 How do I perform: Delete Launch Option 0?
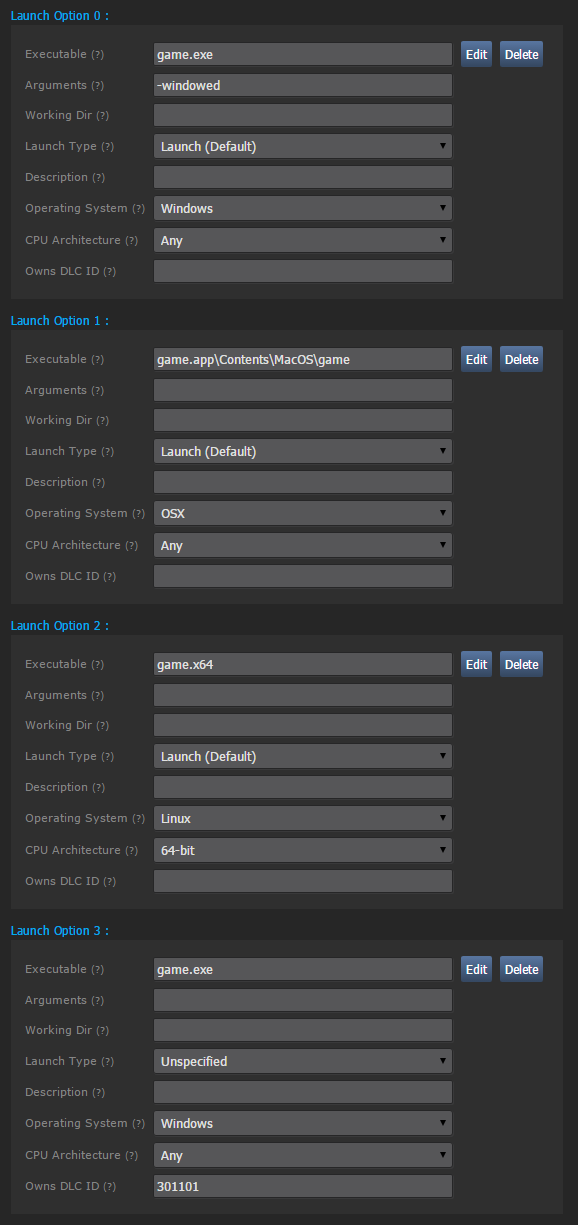(521, 54)
